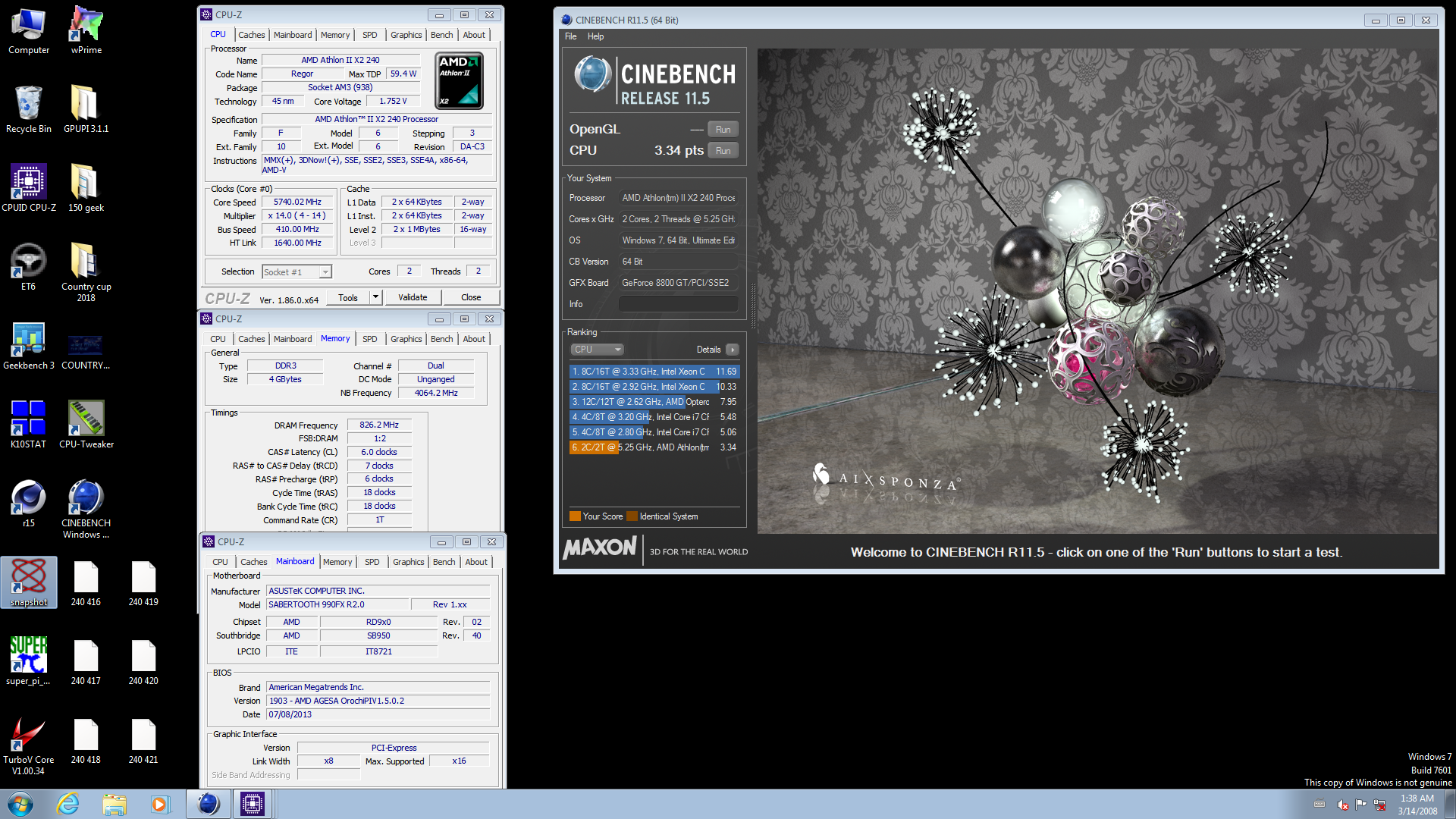Open the Recycle Bin icon
Screen dimensions: 1456x819
[29, 109]
